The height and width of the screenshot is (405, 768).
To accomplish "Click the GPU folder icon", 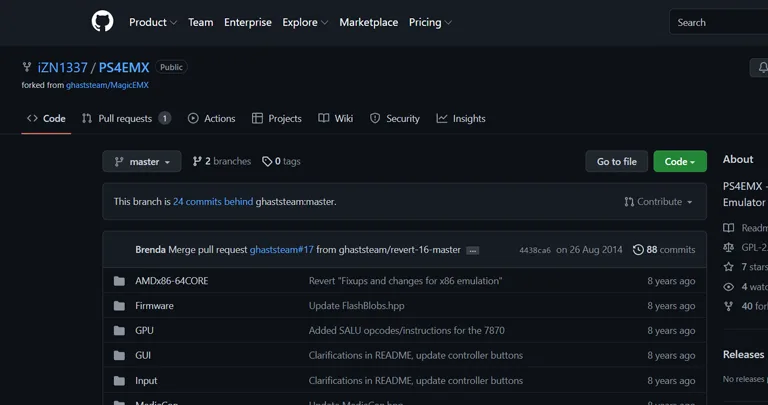I will coord(119,331).
